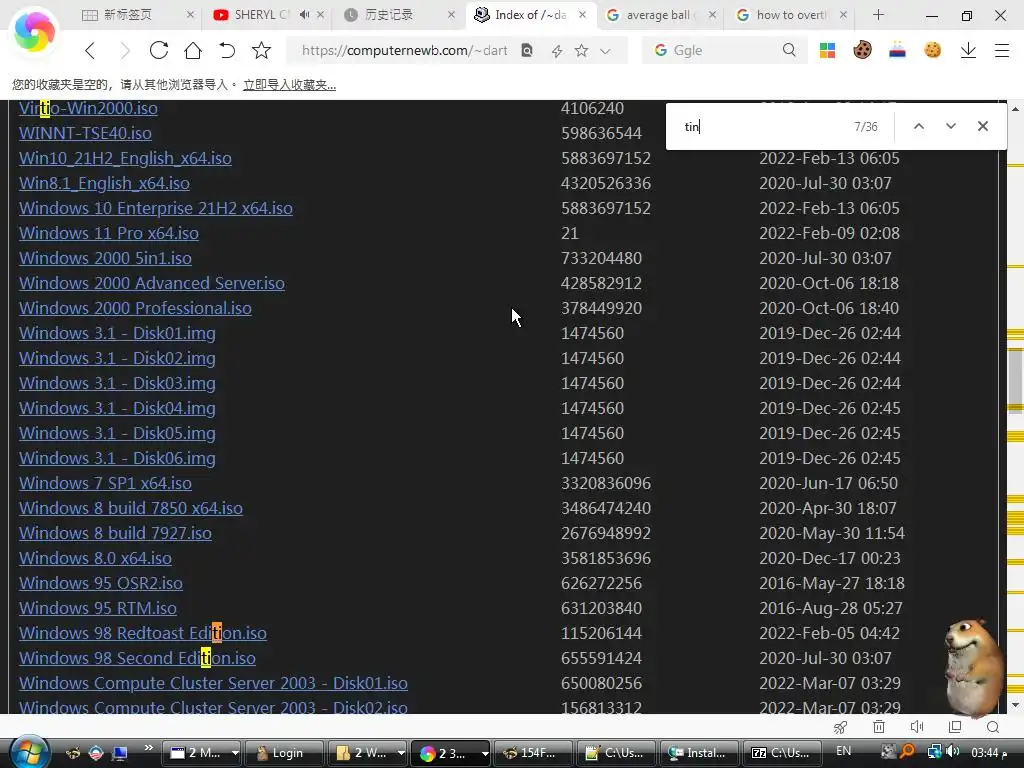1024x768 pixels.
Task: Open the browser home page
Action: click(x=193, y=50)
